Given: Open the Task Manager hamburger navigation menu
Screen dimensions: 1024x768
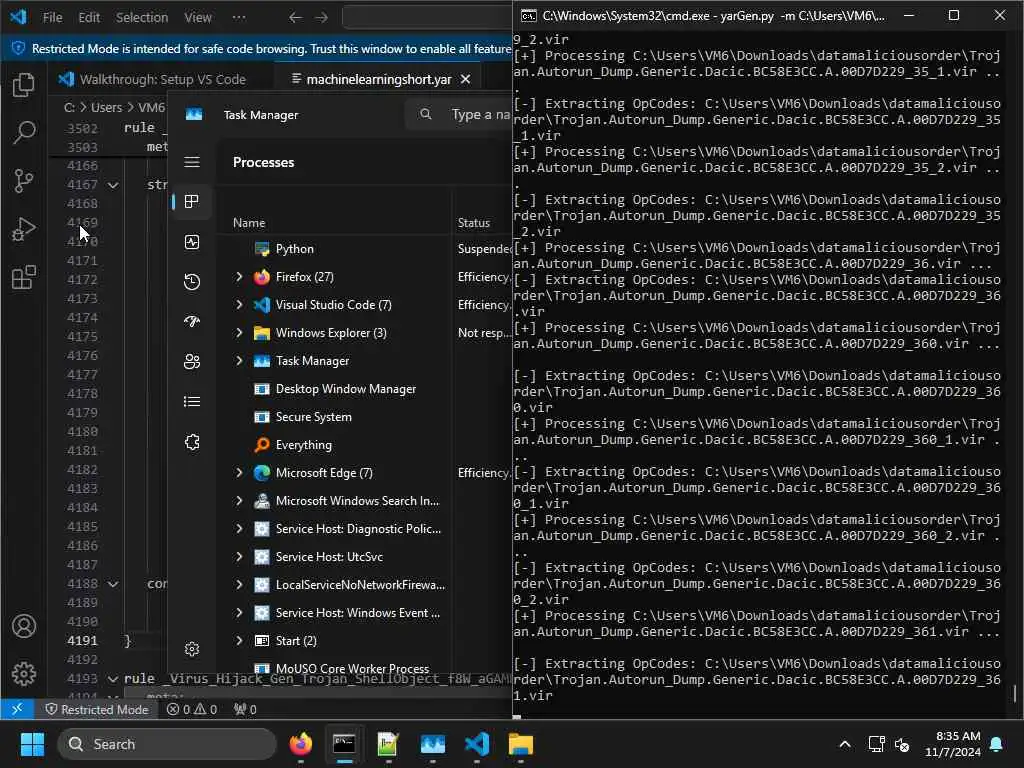Looking at the screenshot, I should tap(191, 162).
